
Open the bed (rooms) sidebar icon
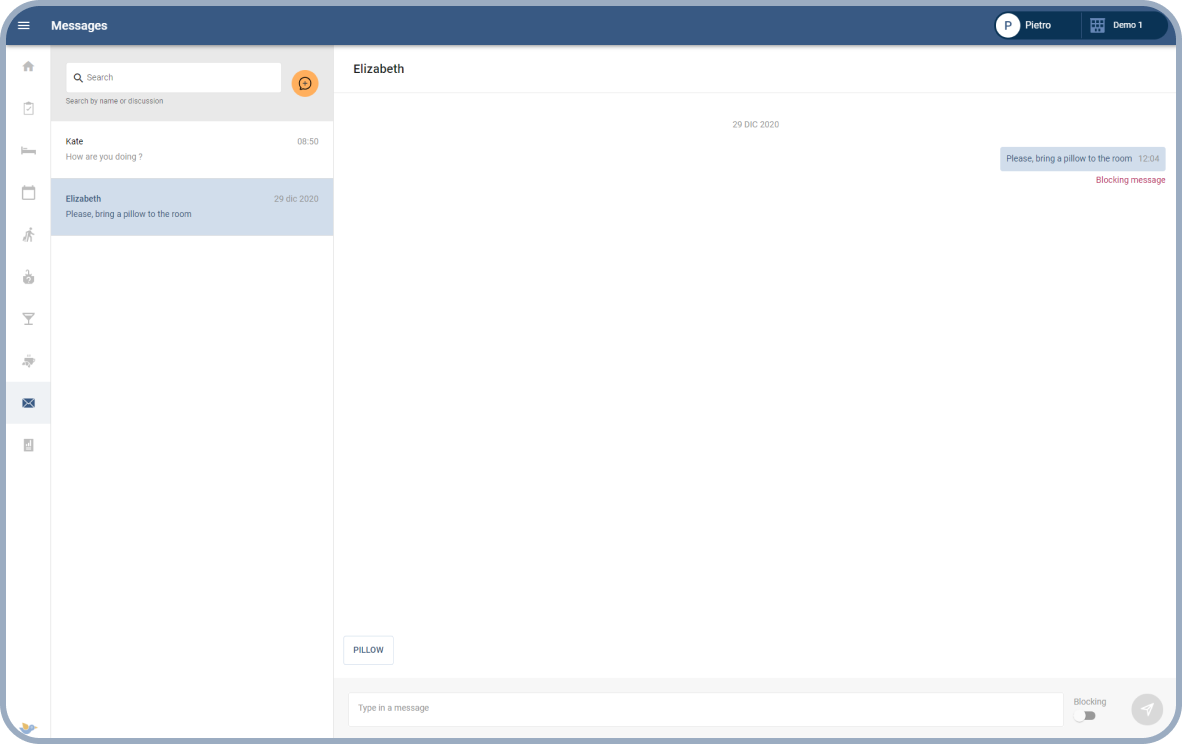click(28, 150)
